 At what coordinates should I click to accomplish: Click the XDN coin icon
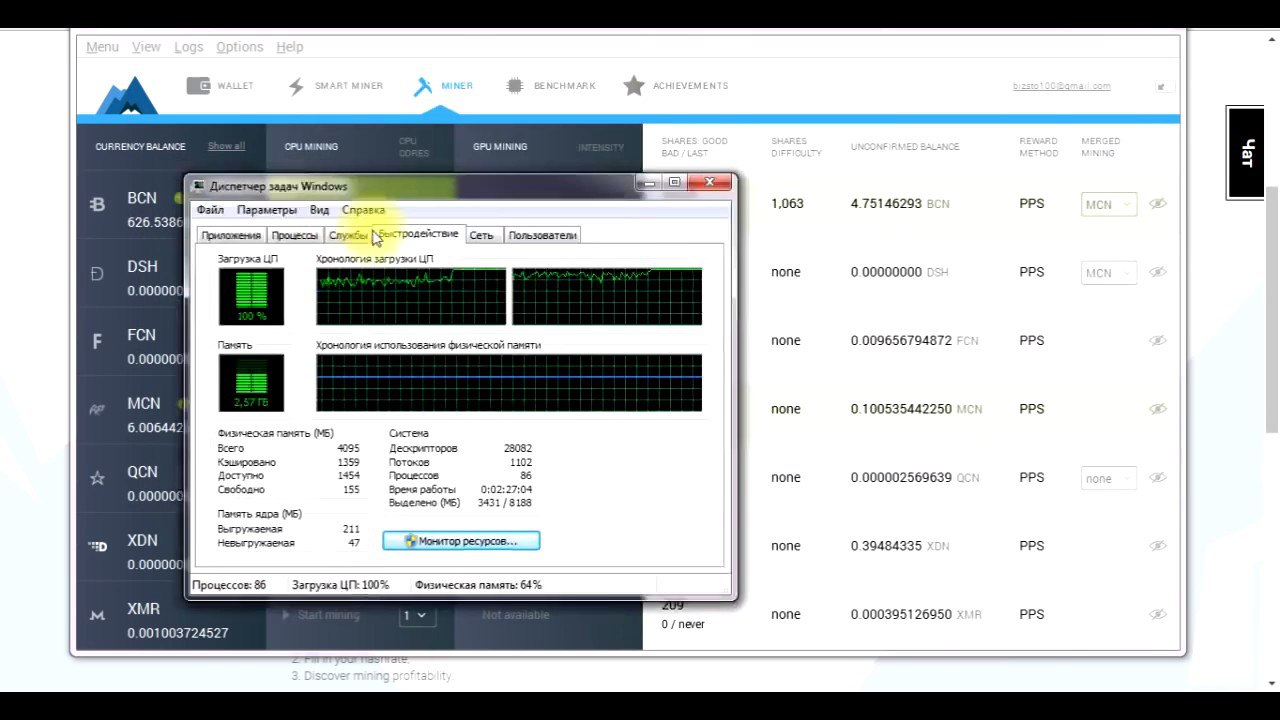(97, 546)
